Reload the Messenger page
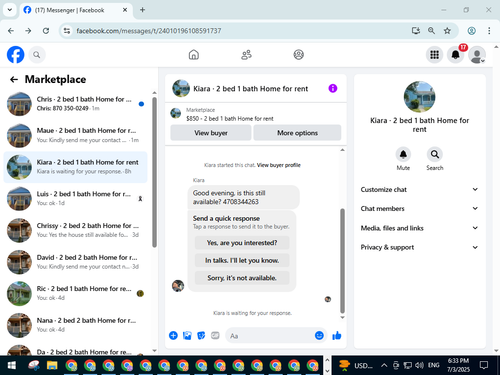The width and height of the screenshot is (500, 375). coord(46,31)
